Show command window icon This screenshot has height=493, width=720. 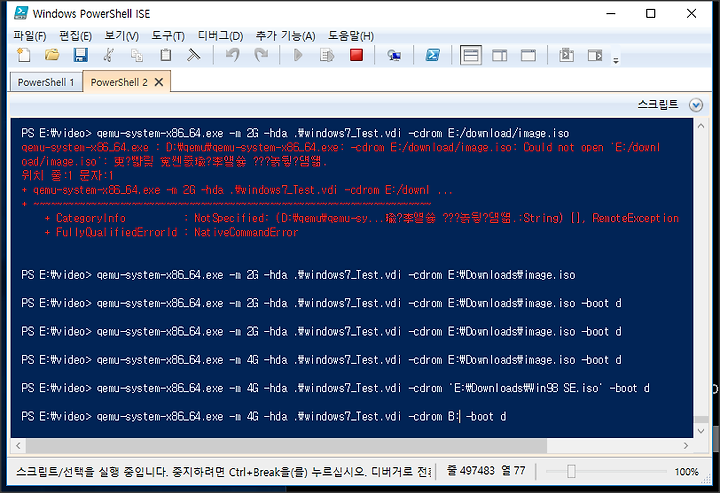[566, 55]
